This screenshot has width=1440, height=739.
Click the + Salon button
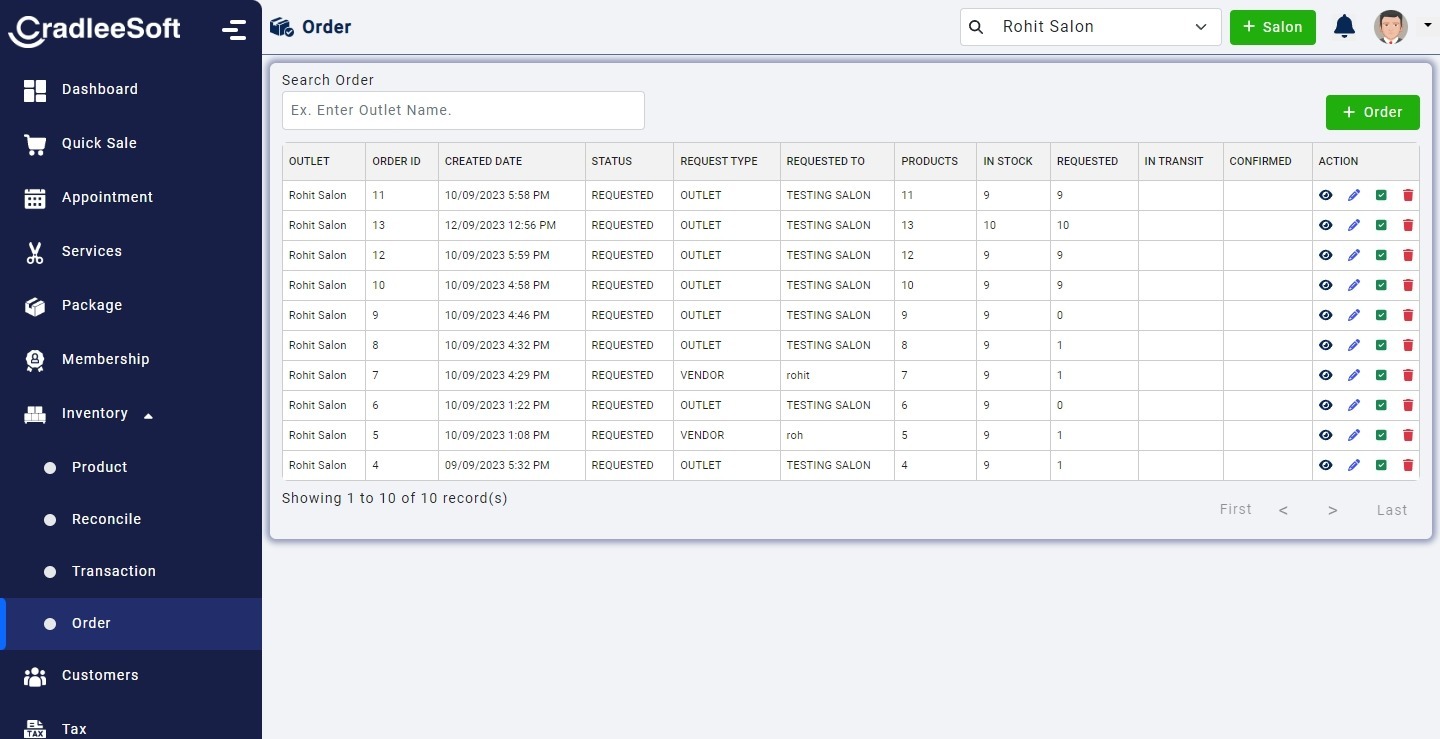click(x=1272, y=27)
